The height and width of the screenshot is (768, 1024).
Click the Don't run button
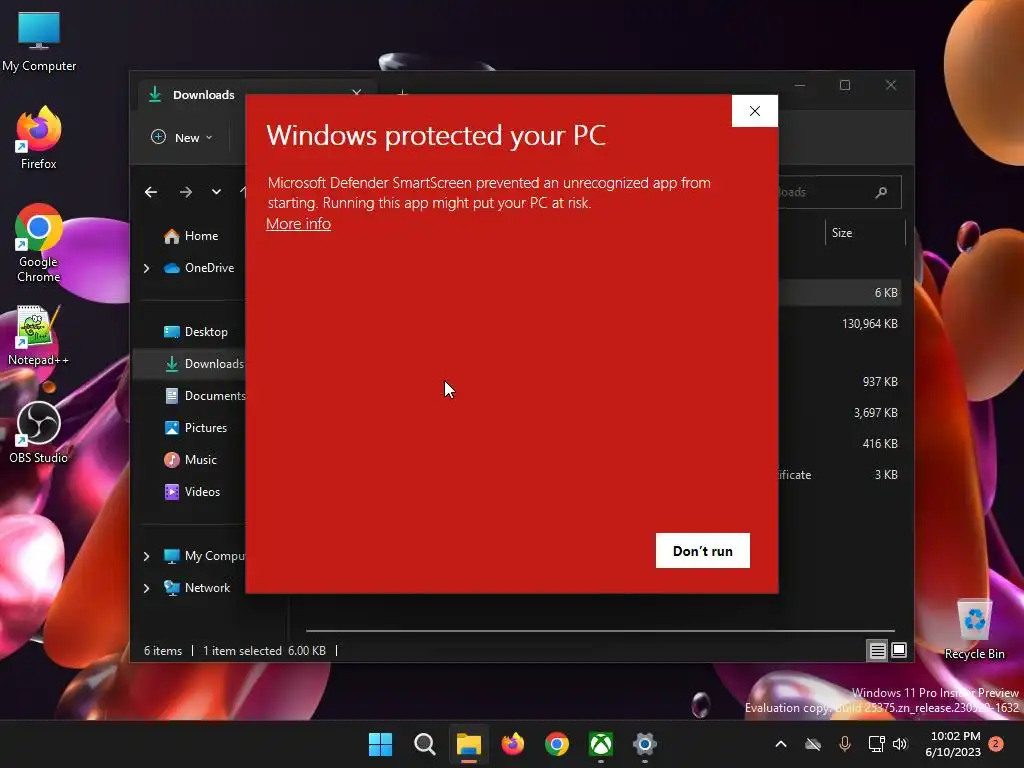point(703,551)
